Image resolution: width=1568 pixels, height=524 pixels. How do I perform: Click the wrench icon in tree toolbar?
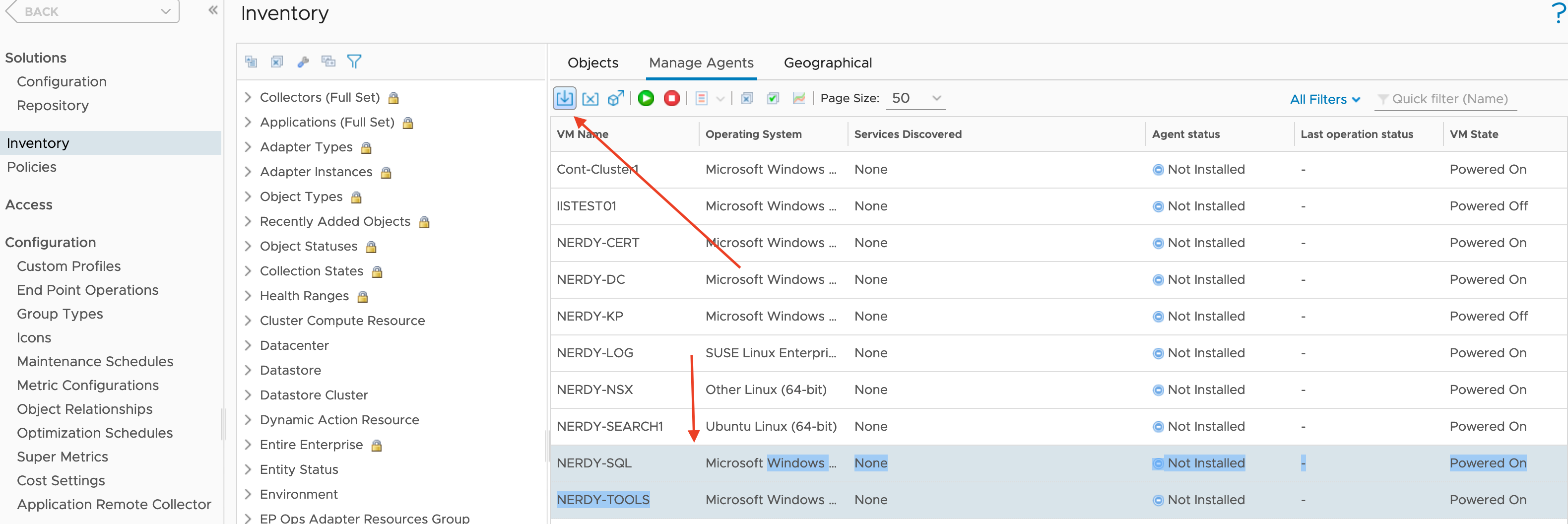(x=303, y=62)
